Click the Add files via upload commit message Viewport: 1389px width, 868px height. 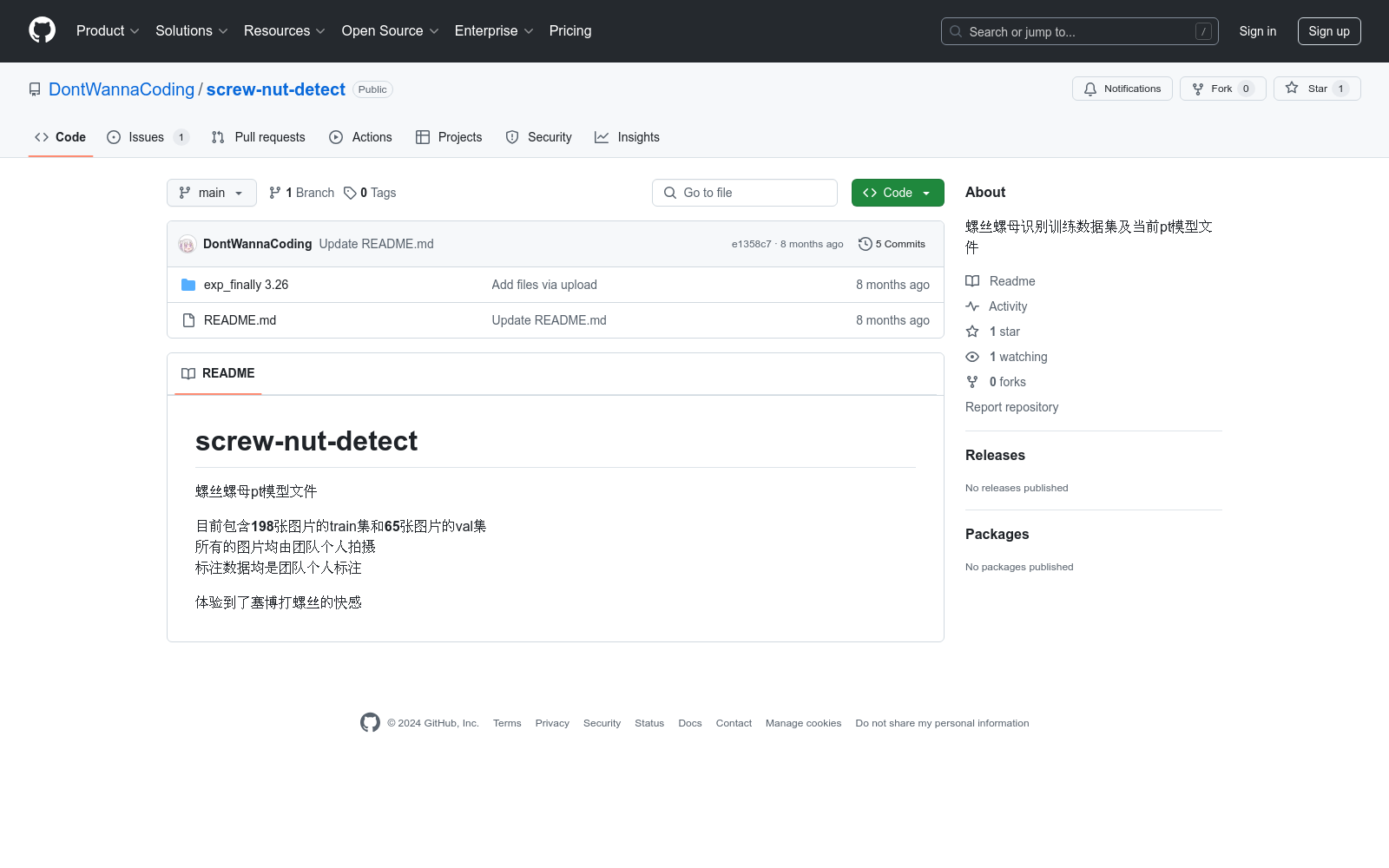[544, 285]
